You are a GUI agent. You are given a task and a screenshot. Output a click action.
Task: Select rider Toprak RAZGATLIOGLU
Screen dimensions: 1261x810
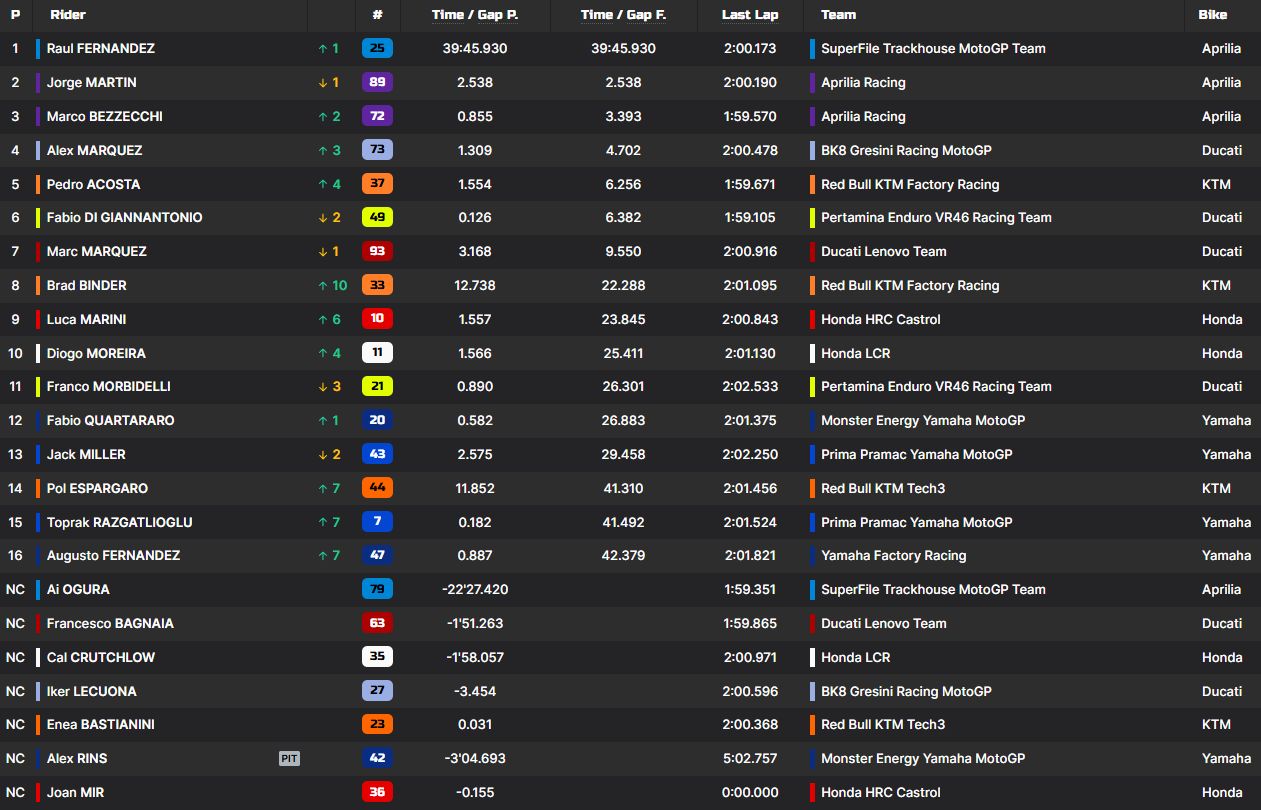120,522
